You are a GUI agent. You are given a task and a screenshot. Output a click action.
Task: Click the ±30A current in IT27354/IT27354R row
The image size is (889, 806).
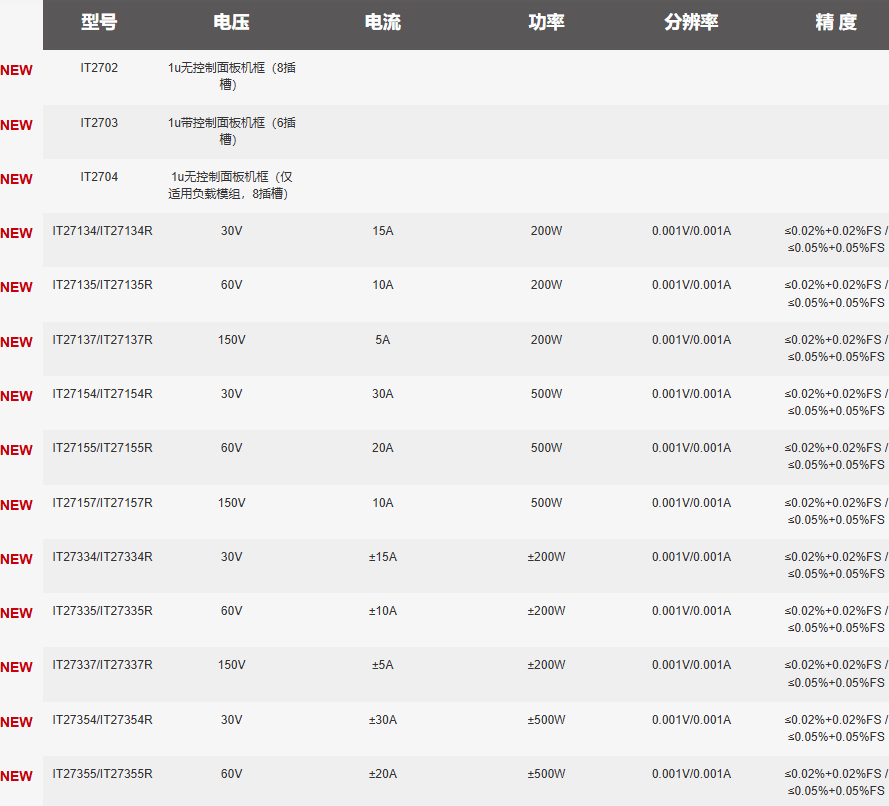point(383,719)
